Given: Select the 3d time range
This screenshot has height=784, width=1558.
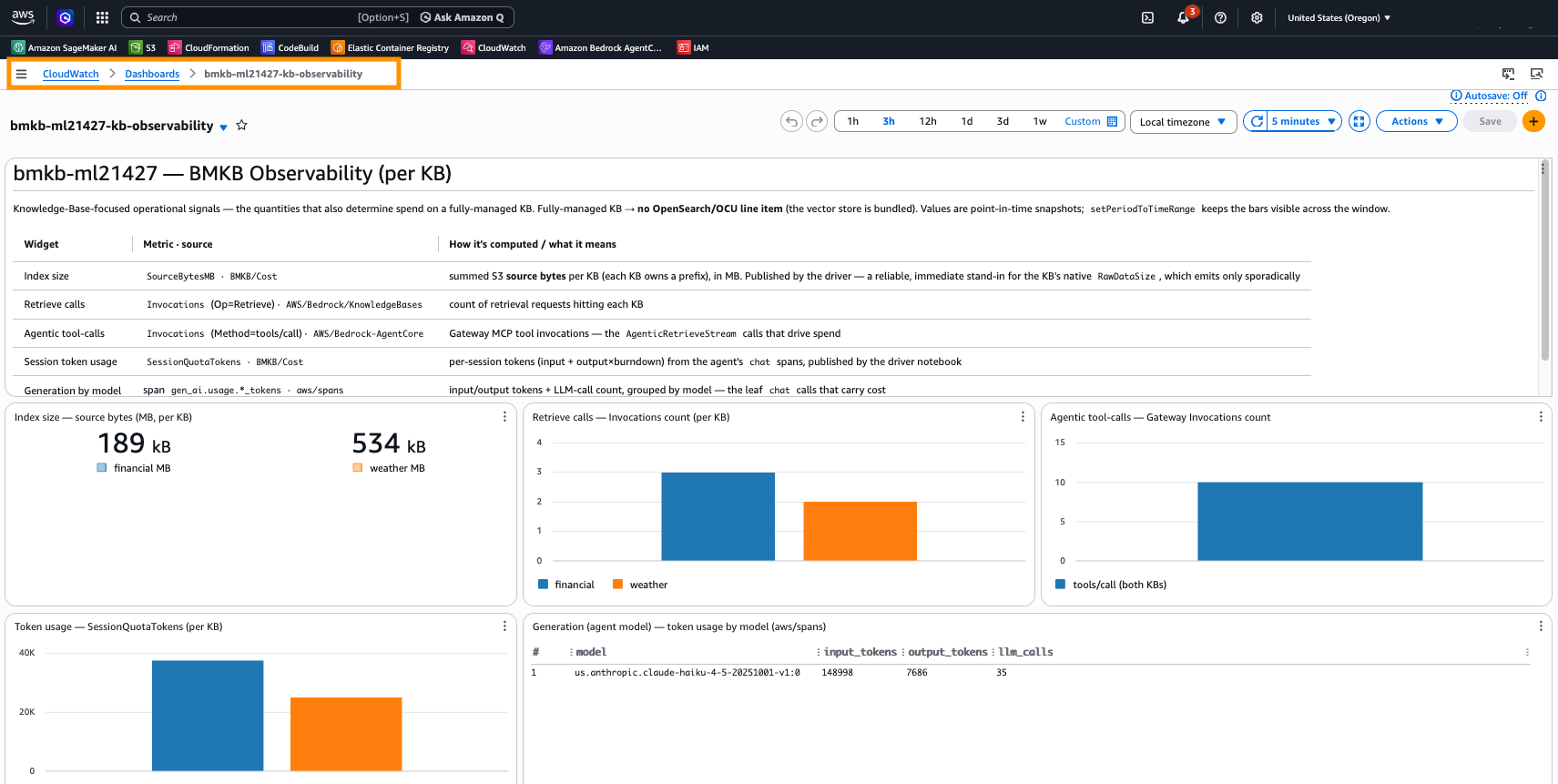Looking at the screenshot, I should click(1003, 121).
